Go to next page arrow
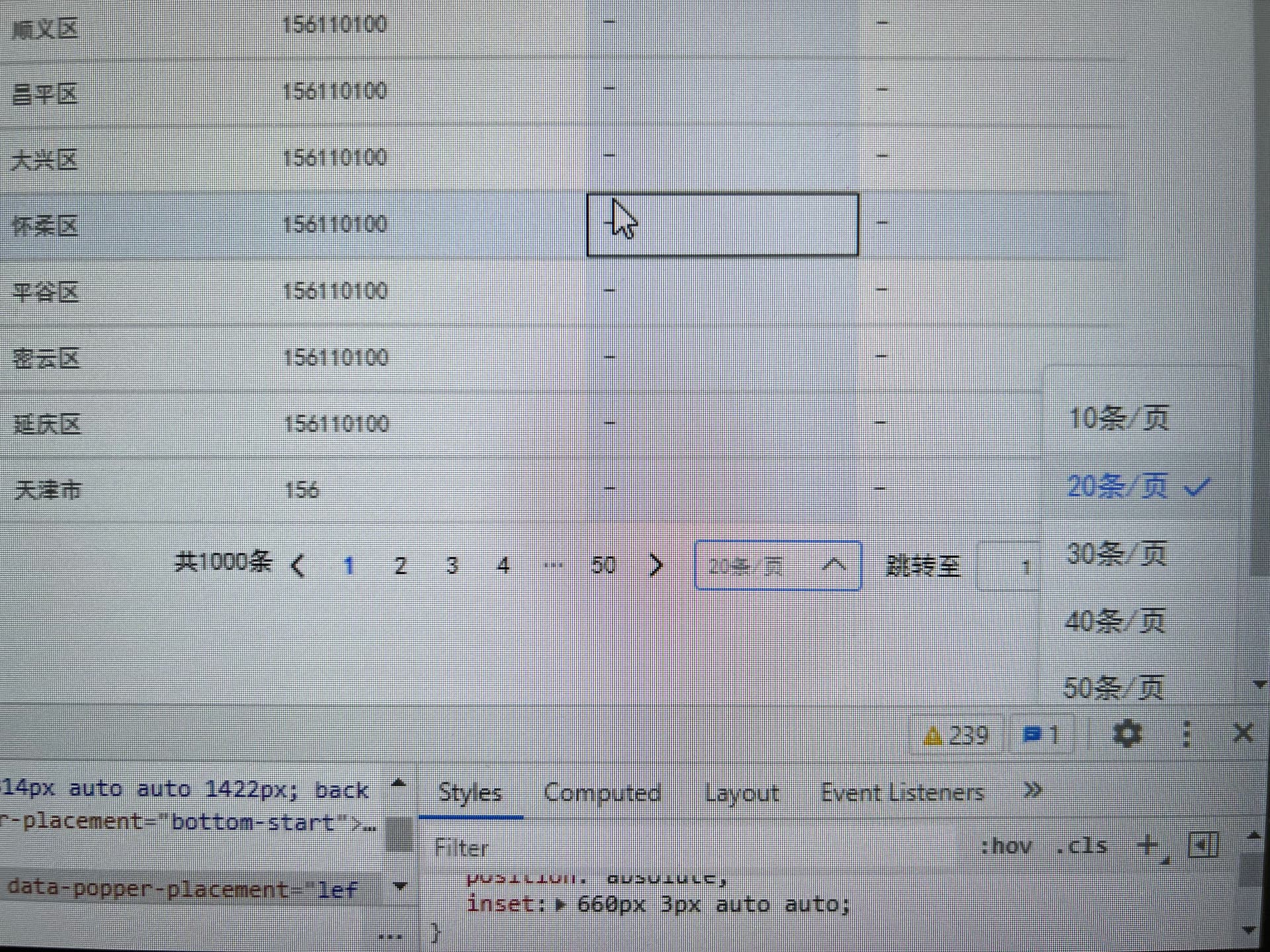The image size is (1270, 952). (656, 565)
